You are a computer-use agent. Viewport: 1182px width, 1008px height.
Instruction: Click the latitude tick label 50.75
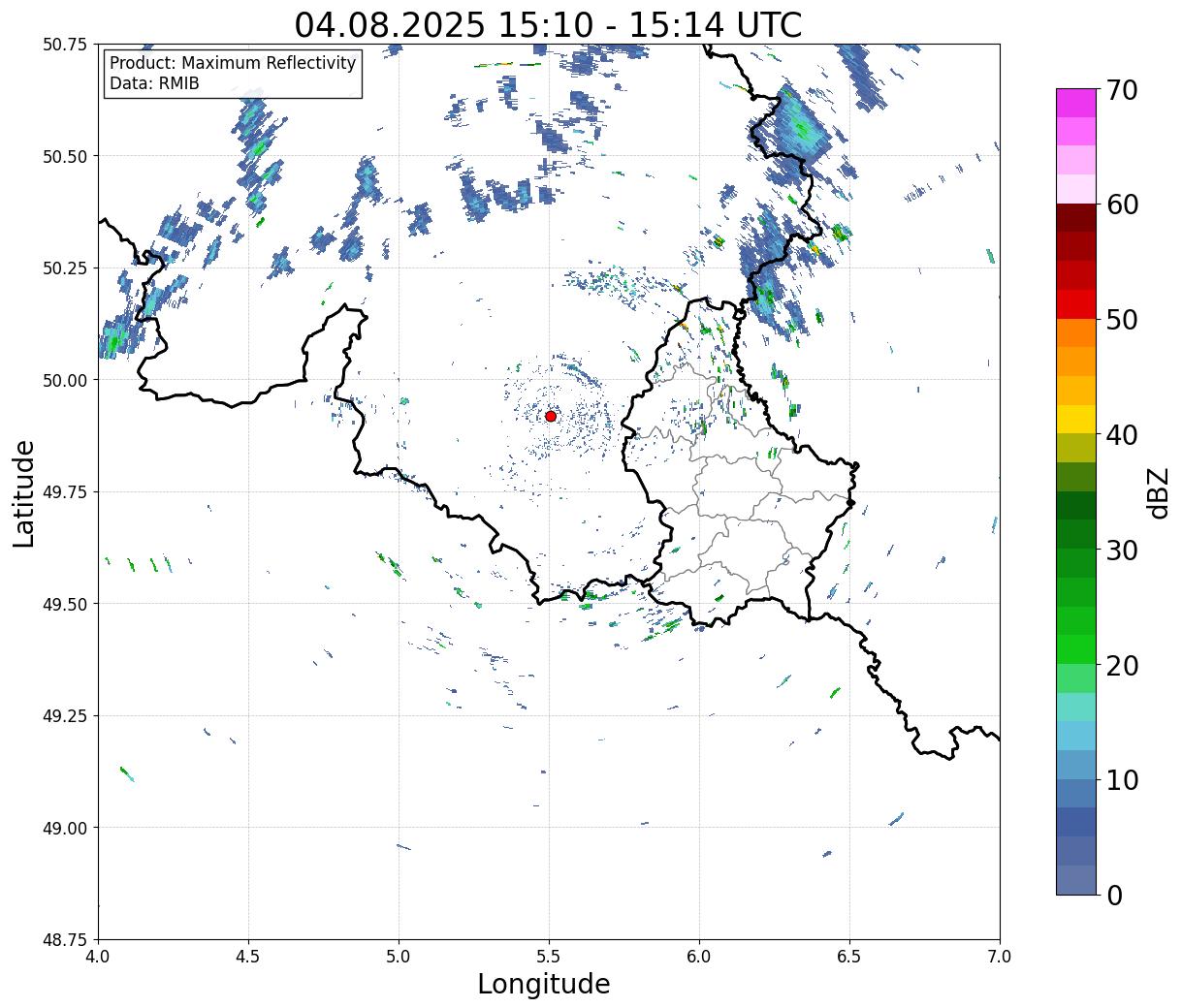click(66, 45)
